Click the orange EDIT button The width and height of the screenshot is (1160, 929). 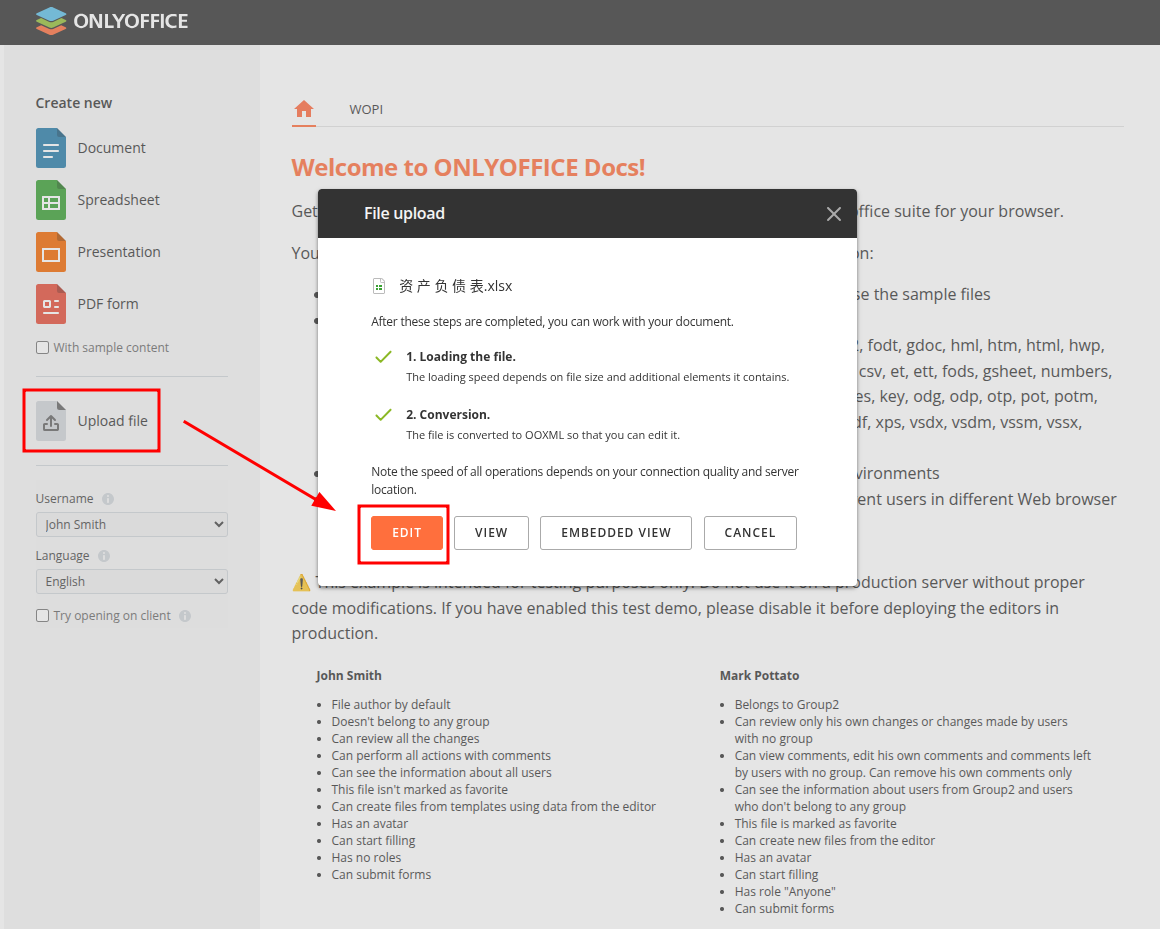tap(407, 533)
